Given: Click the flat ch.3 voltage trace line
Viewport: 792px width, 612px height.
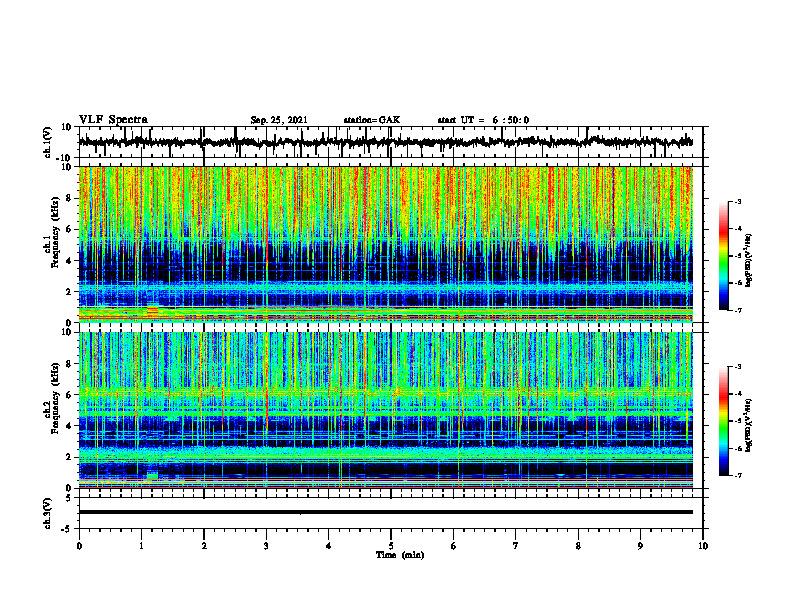Looking at the screenshot, I should point(385,512).
